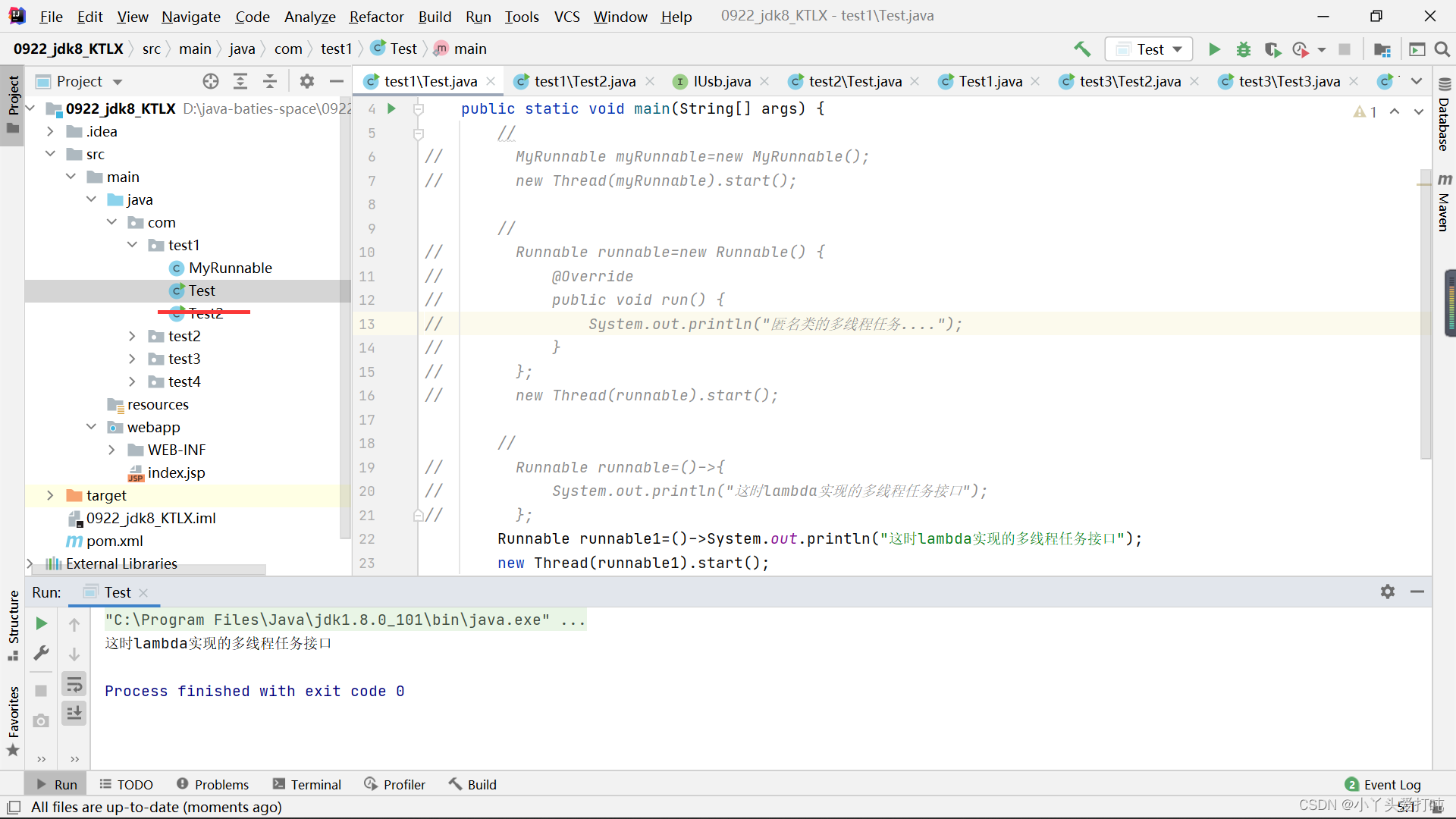Click Select Opened File target icon

pos(211,81)
